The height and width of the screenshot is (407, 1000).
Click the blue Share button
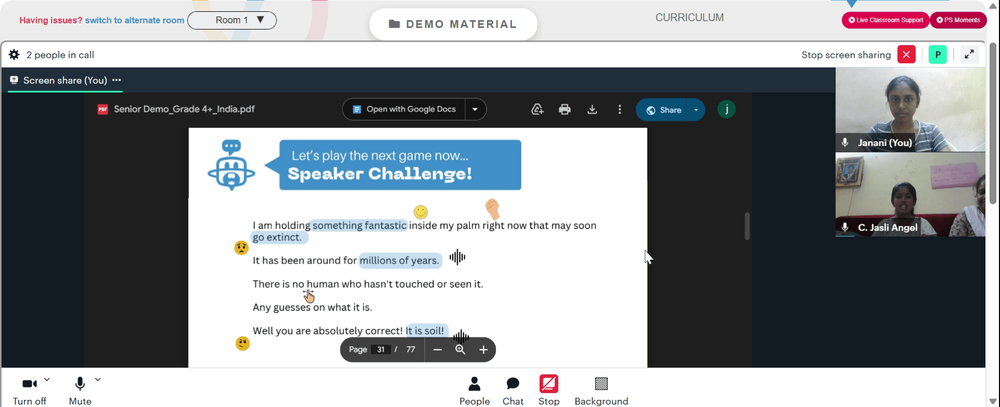click(663, 110)
